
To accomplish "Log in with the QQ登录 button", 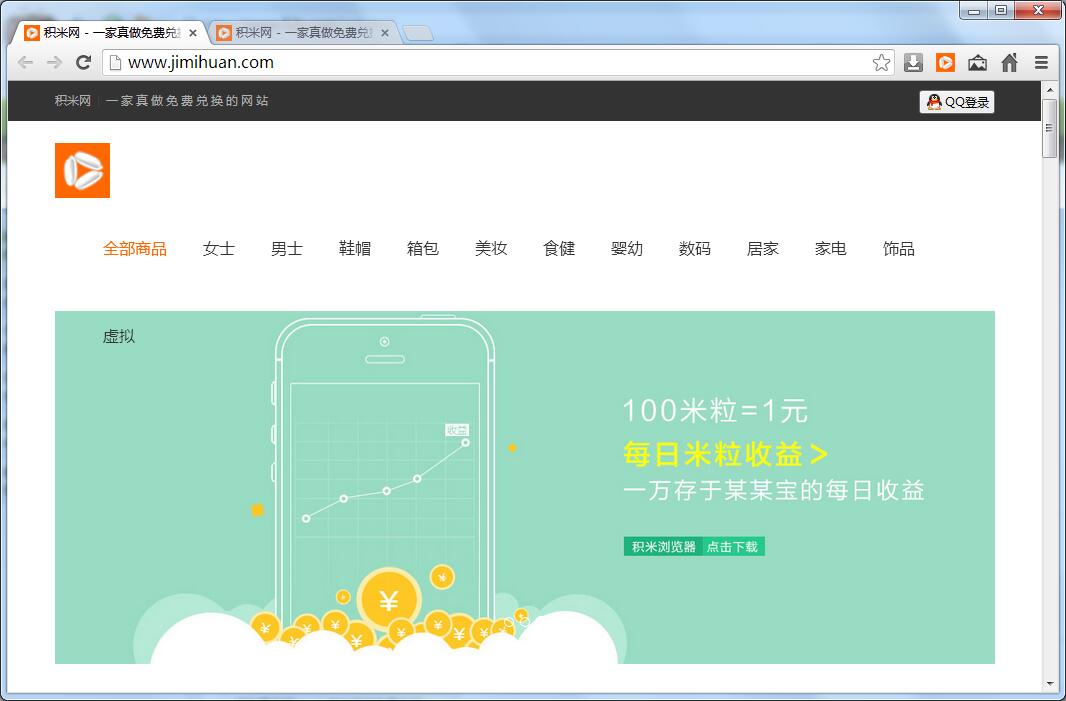I will click(x=957, y=102).
